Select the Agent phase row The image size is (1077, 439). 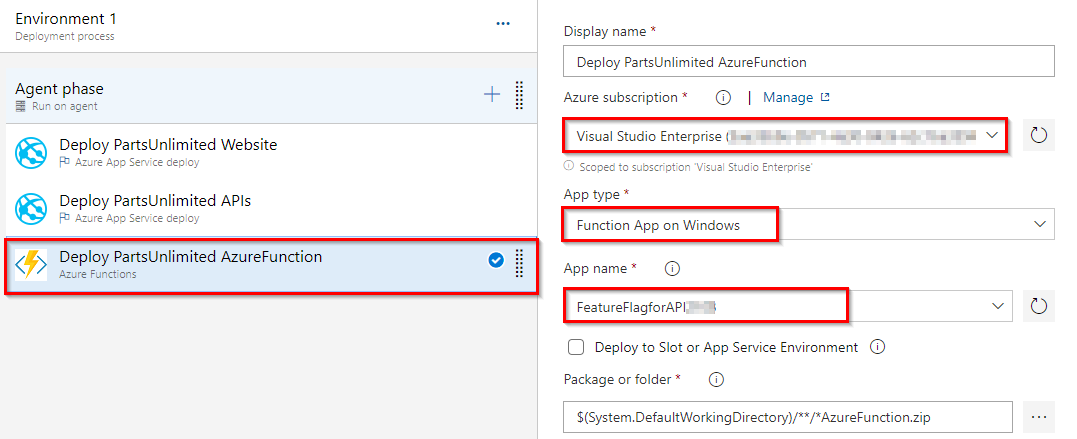point(270,95)
